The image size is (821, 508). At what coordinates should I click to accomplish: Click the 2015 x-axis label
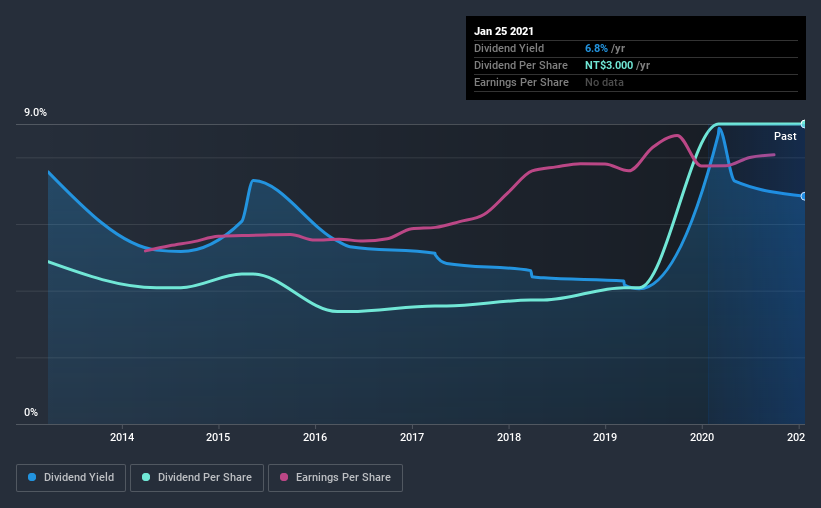click(218, 437)
